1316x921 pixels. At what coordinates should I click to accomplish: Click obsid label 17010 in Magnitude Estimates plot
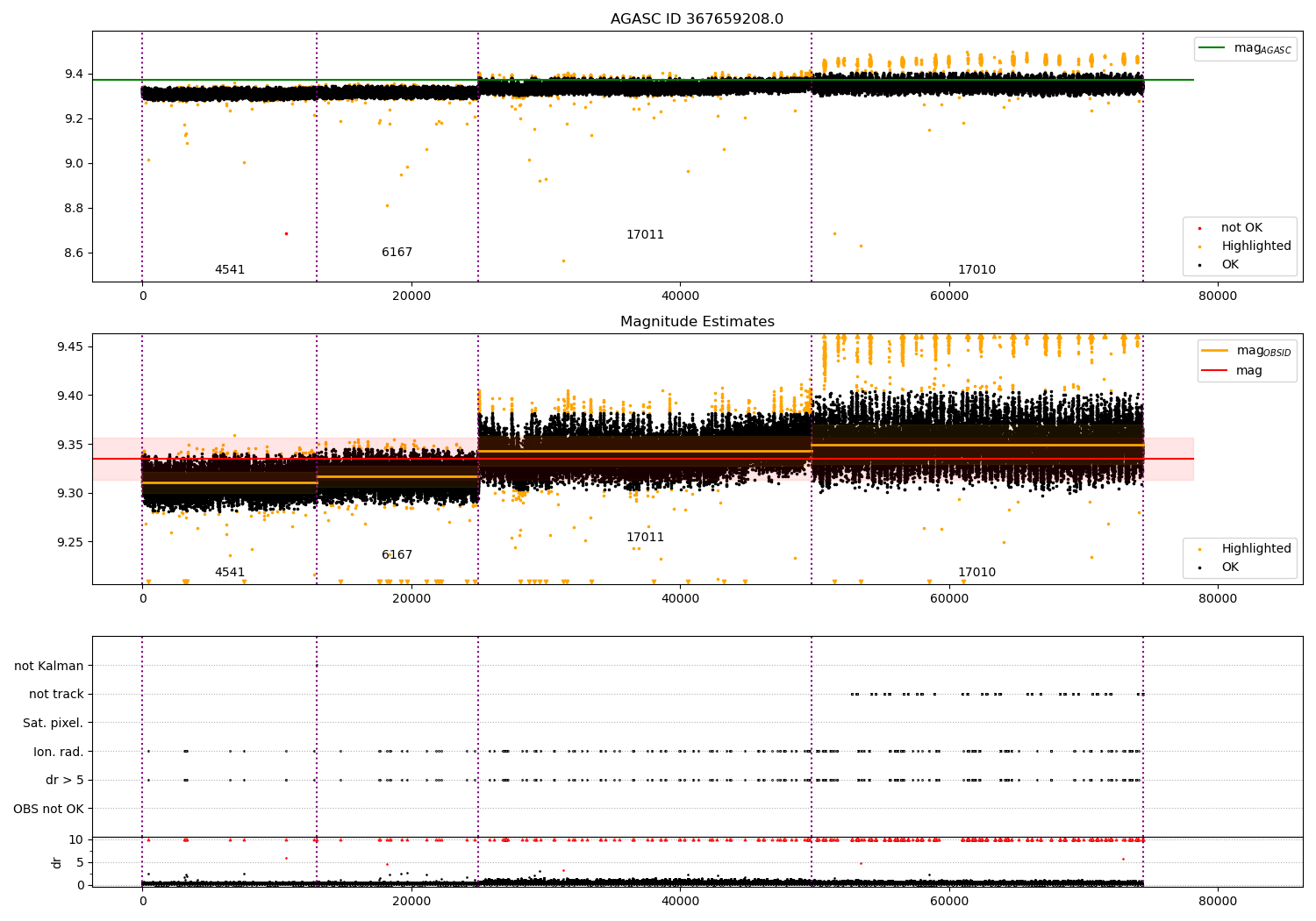tap(976, 573)
